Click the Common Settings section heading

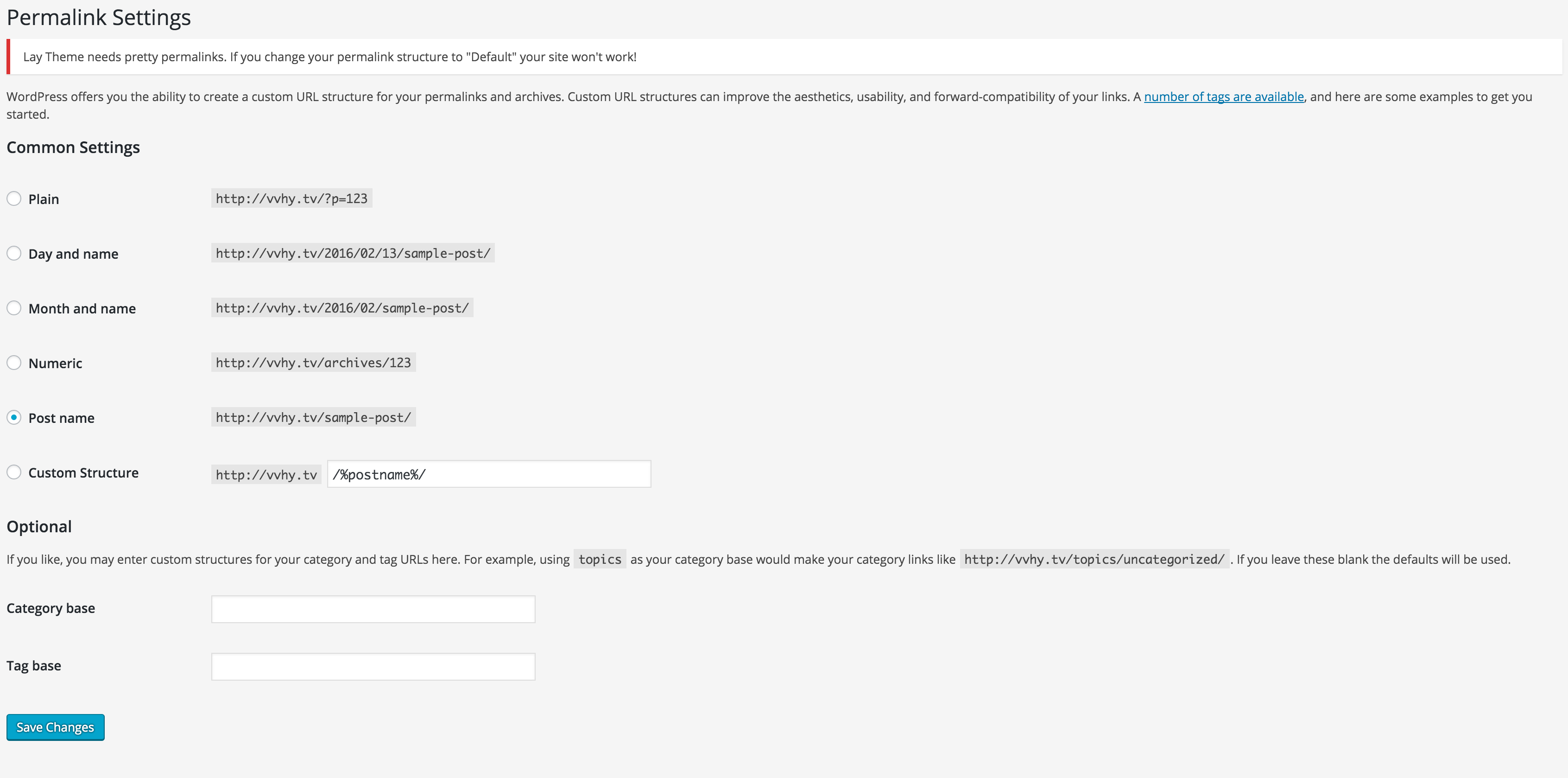point(73,147)
